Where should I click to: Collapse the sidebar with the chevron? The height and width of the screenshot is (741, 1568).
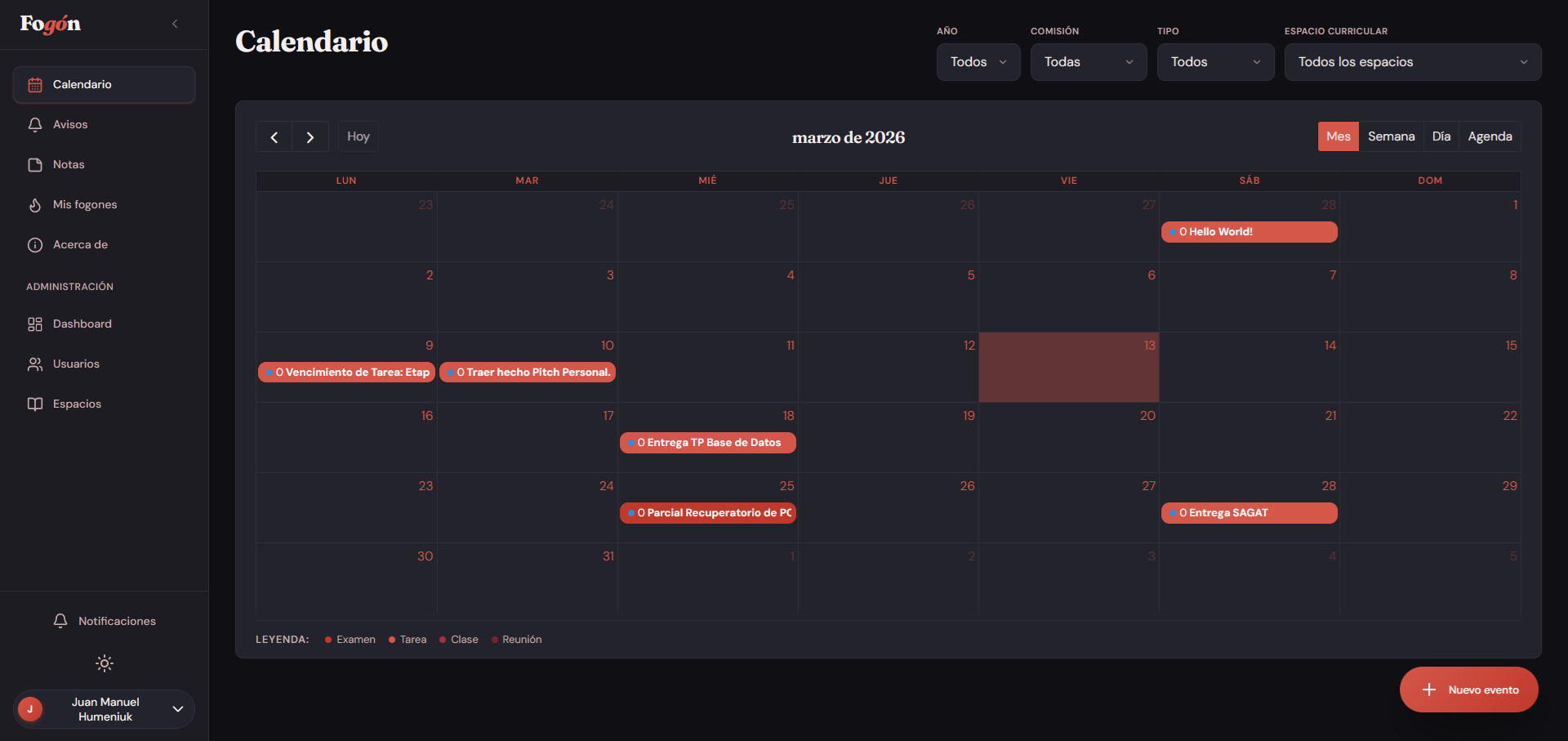[175, 24]
